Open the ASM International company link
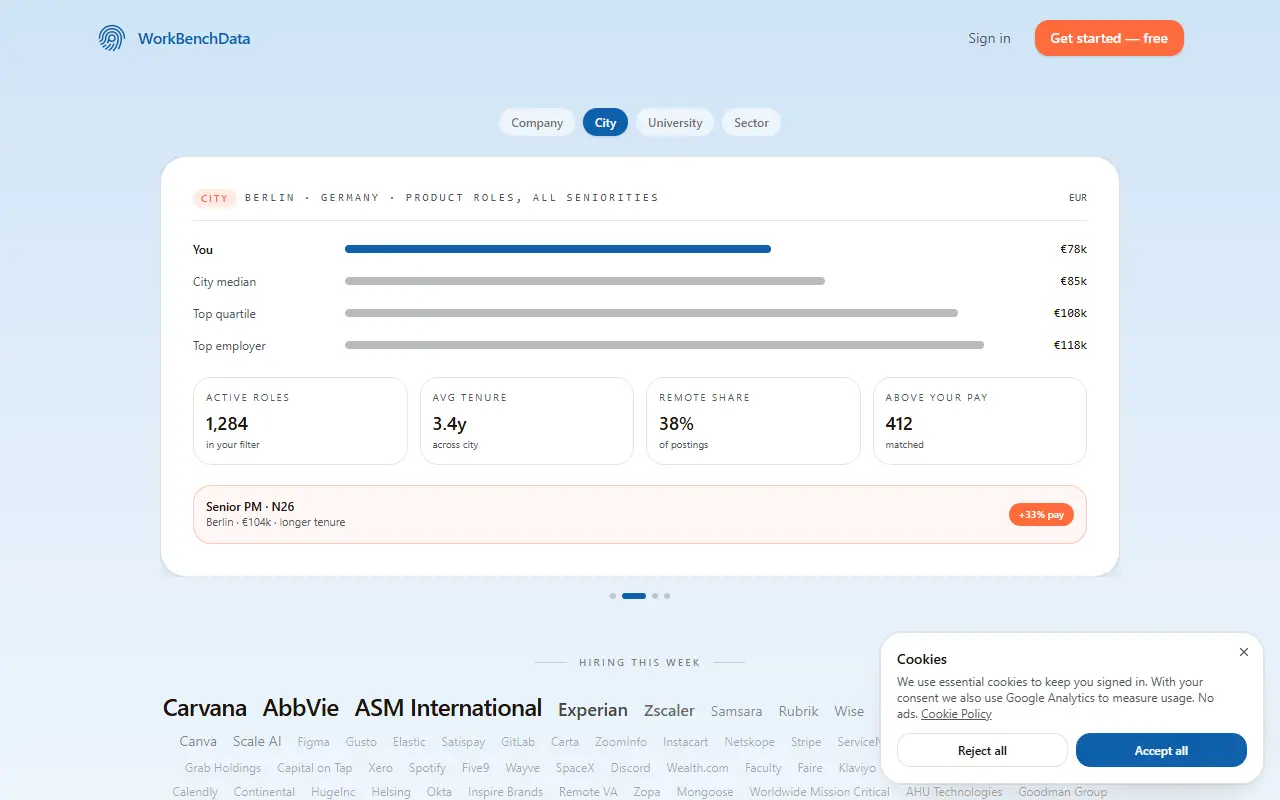1280x800 pixels. [448, 708]
